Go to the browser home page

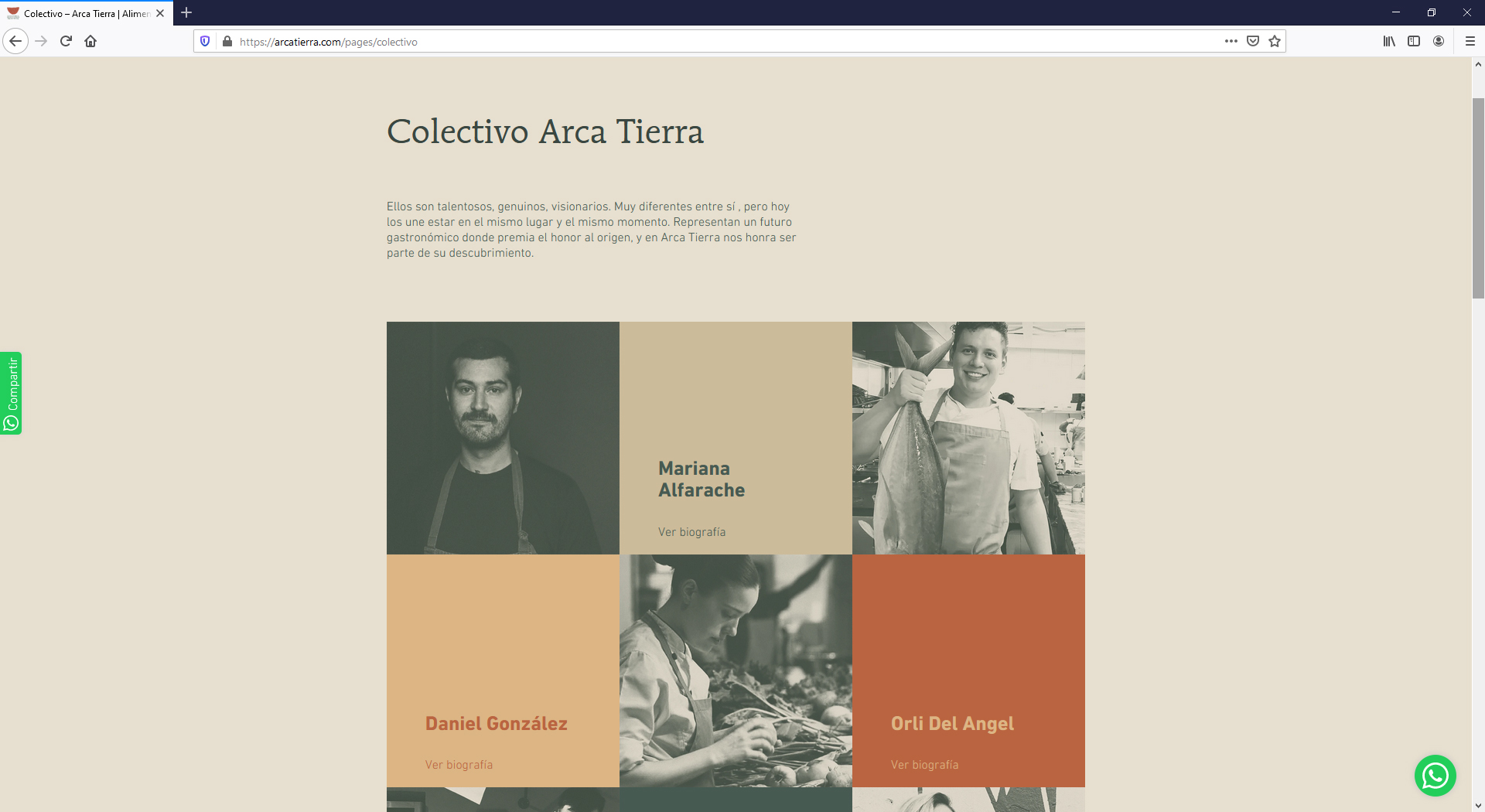[x=90, y=41]
